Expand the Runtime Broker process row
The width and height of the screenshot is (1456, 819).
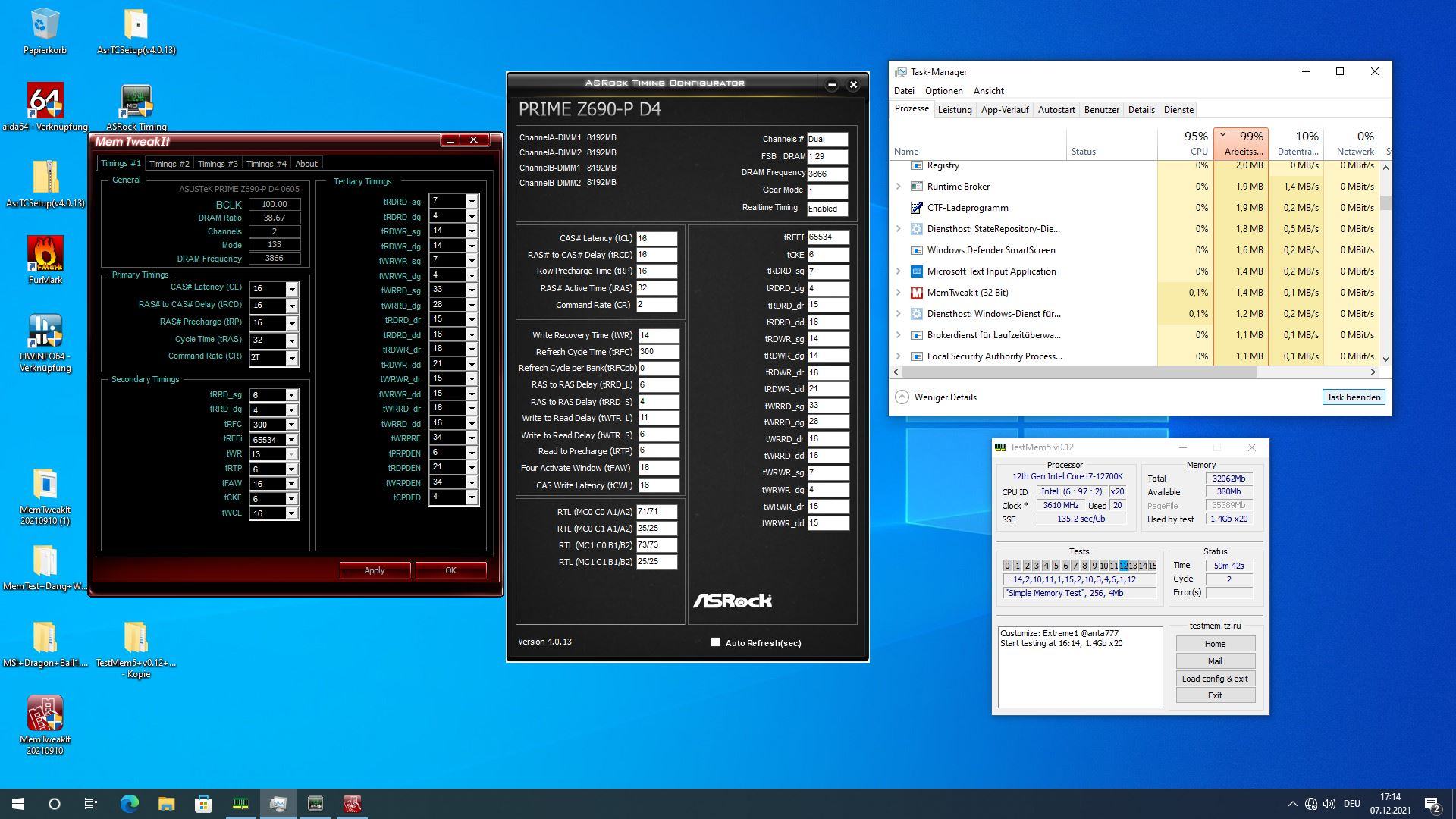(x=899, y=187)
